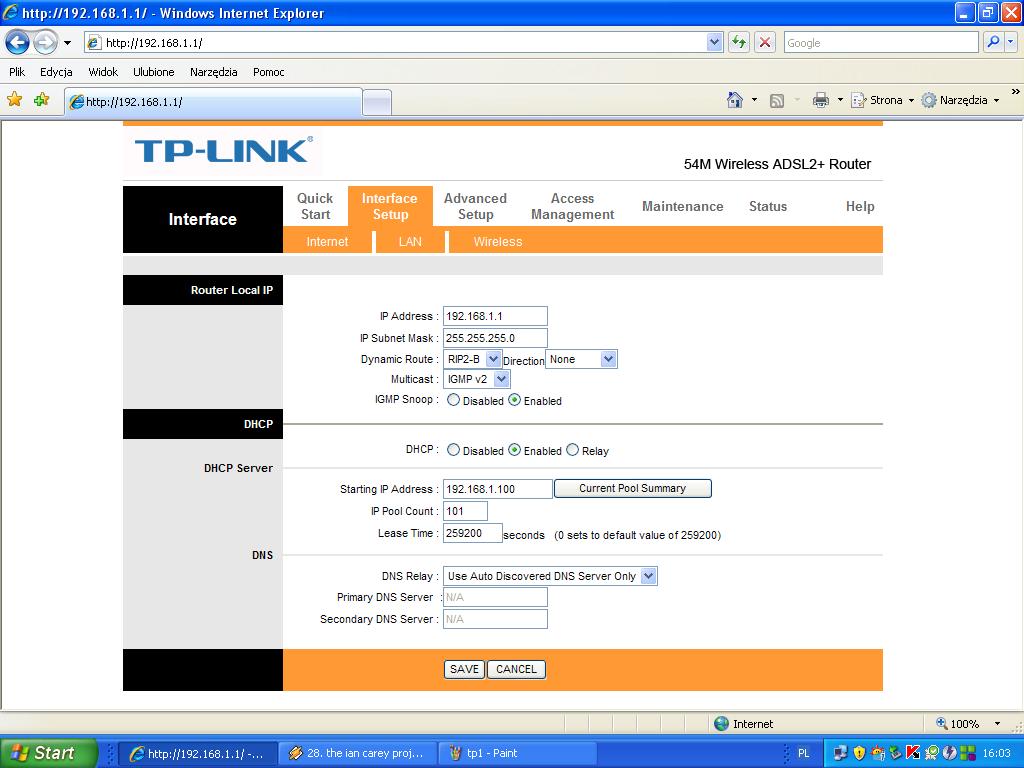Open the Direction None dropdown

pyautogui.click(x=581, y=359)
